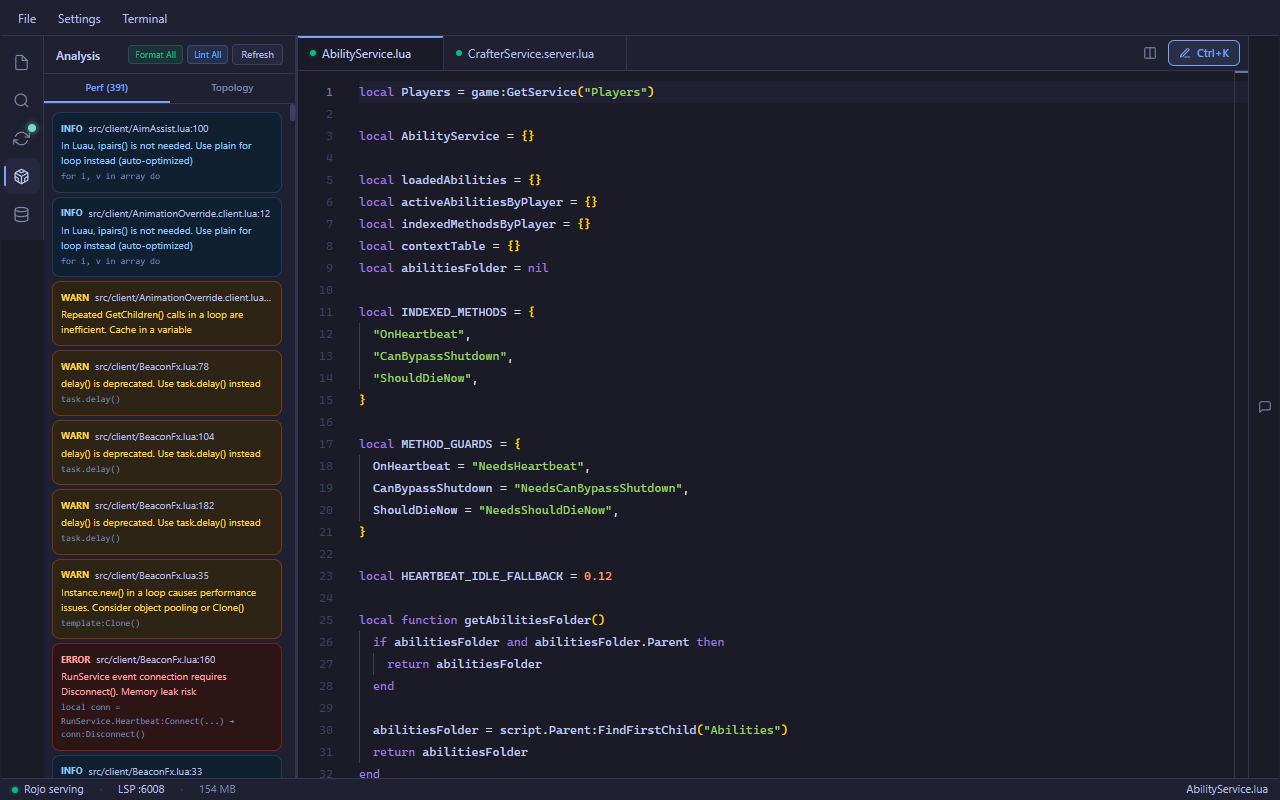Screen dimensions: 1280x800
Task: Click the Ctrl+K edit command button
Action: (1203, 53)
